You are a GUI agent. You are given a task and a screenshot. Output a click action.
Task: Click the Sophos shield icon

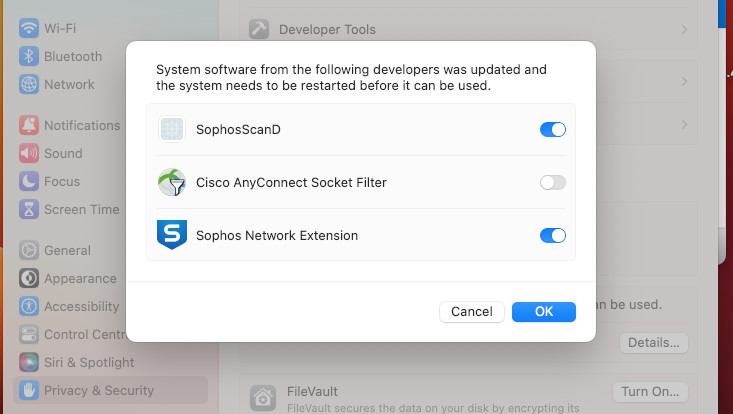click(x=172, y=235)
